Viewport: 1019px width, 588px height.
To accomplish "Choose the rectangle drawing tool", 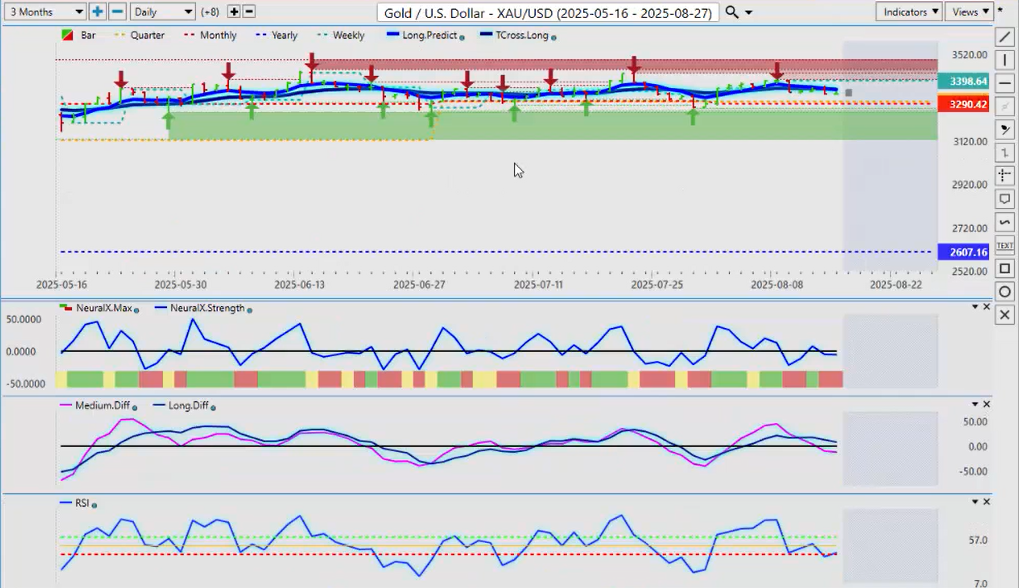I will coord(1006,268).
